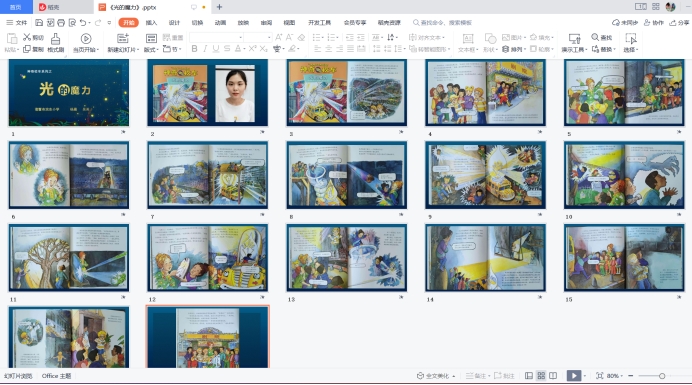Click the command search input field
The image size is (692, 385).
[x=443, y=23]
